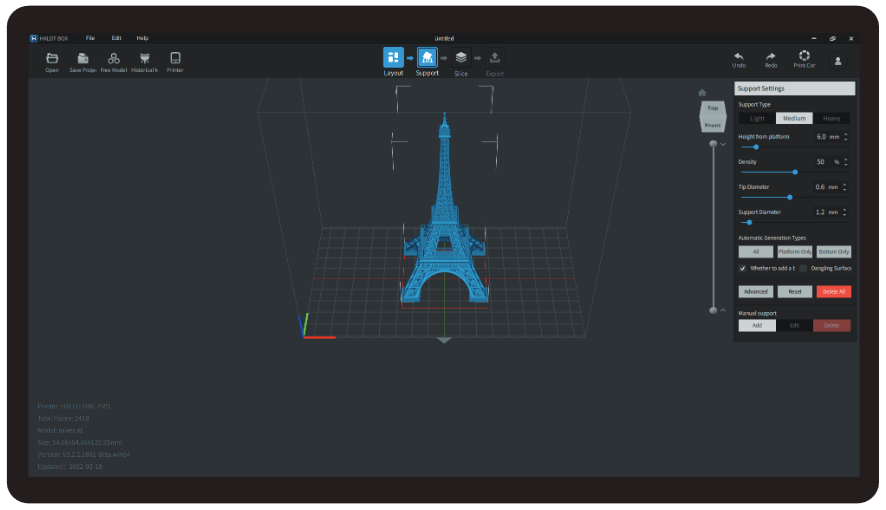Redo the last action

click(771, 56)
